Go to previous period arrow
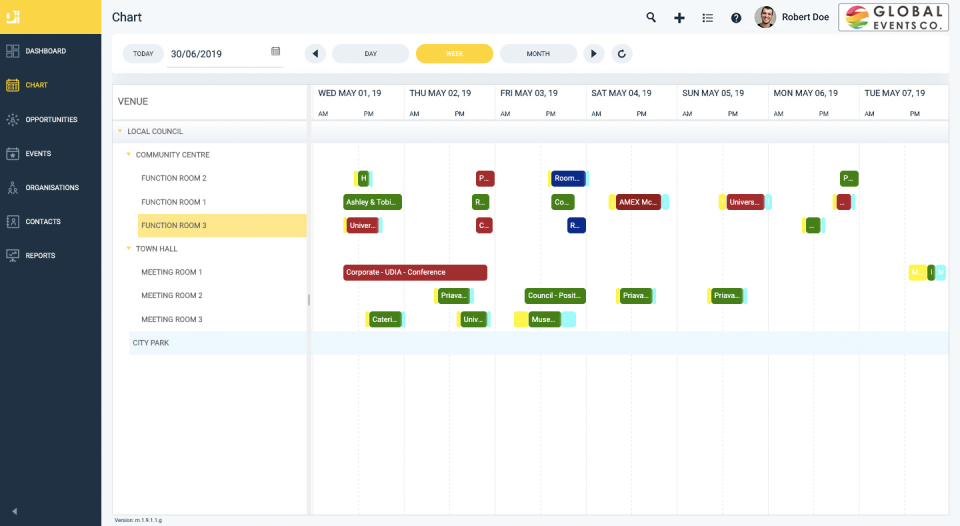The height and width of the screenshot is (526, 960). [316, 54]
